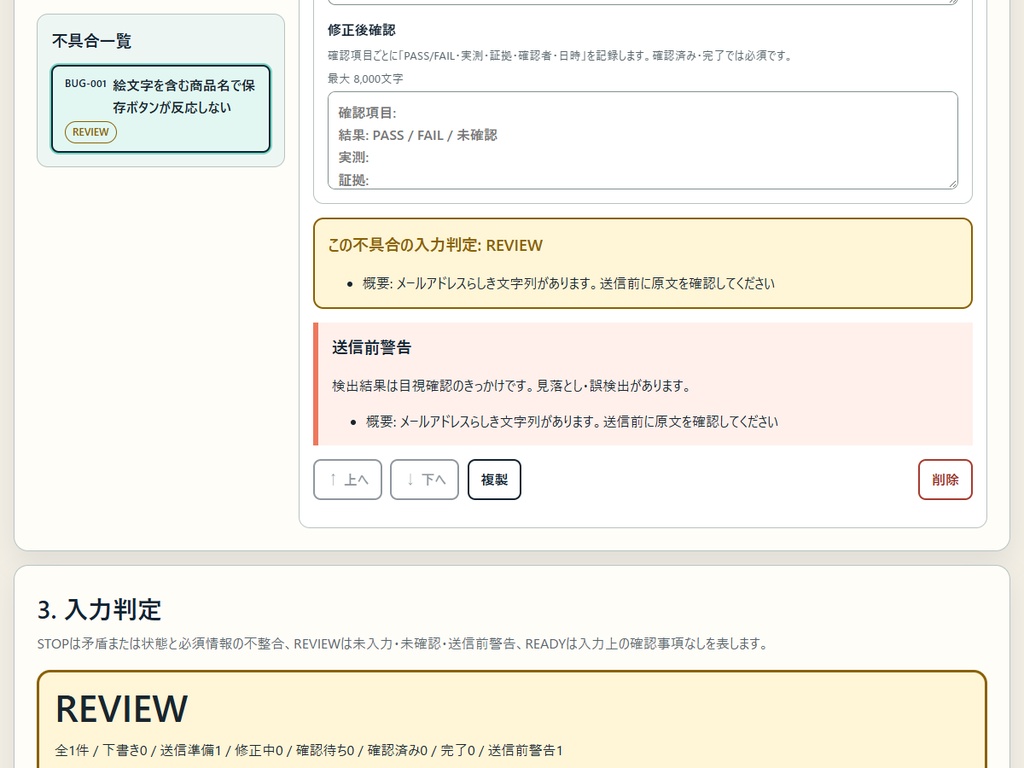
Task: Click 検出結果は目視確認のきっかけです text
Action: (511, 385)
